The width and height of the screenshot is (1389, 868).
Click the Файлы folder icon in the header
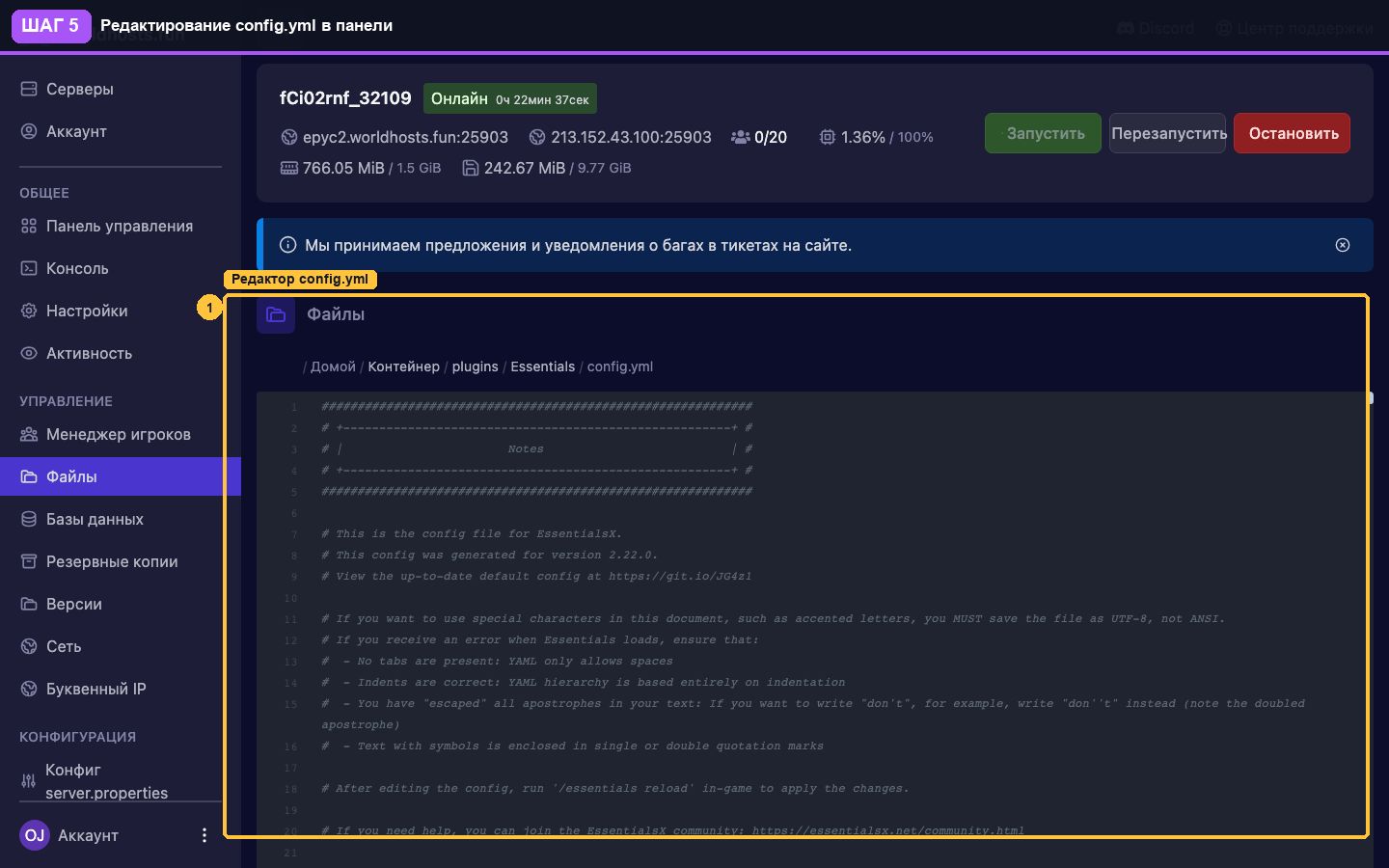(x=276, y=314)
